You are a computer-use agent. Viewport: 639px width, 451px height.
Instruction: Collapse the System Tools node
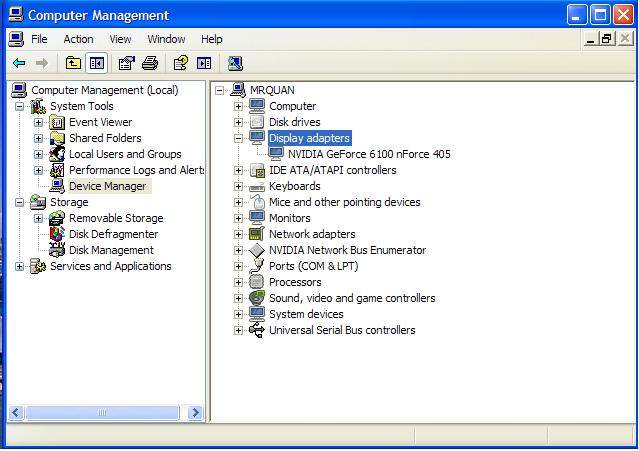(x=20, y=107)
